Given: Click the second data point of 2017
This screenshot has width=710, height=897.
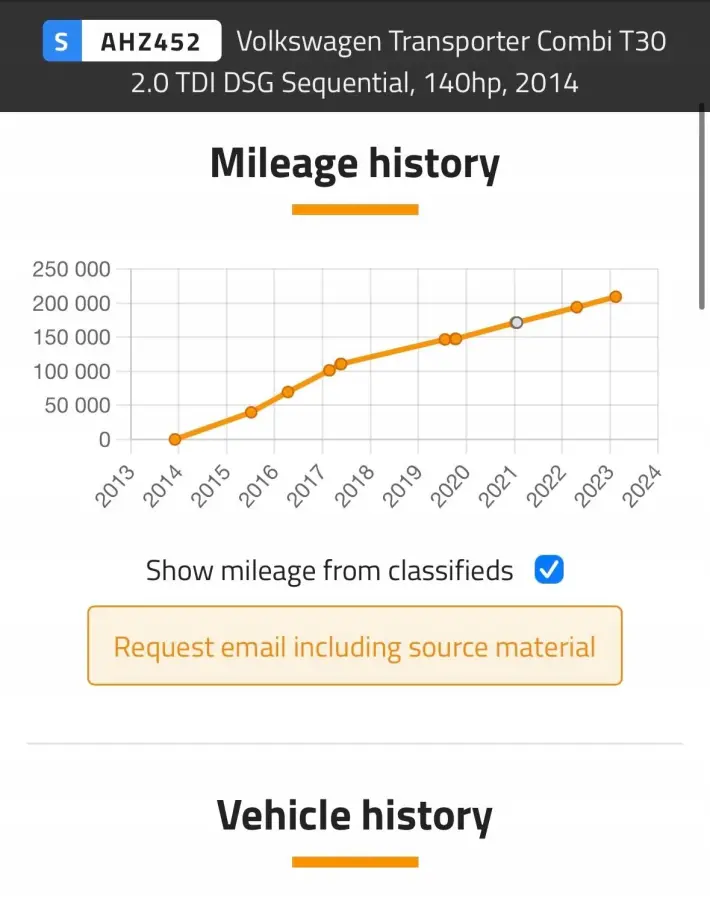Looking at the screenshot, I should pos(341,364).
